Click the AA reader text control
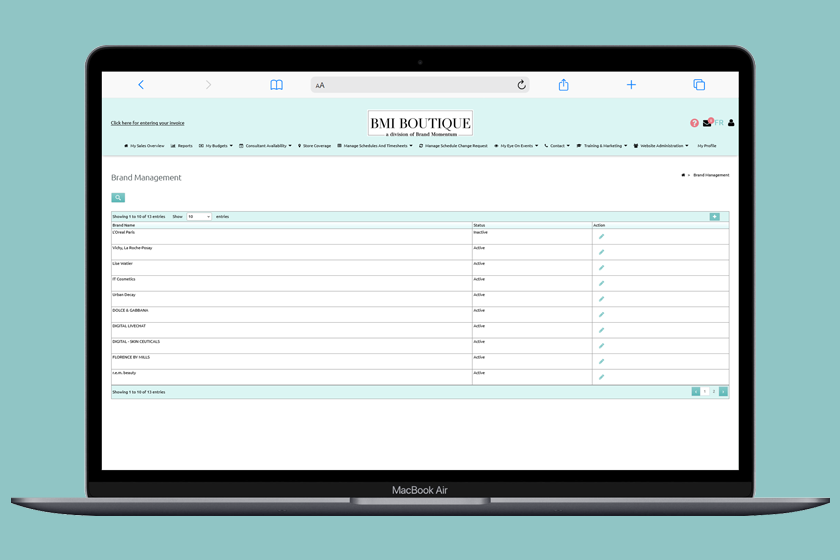The height and width of the screenshot is (560, 840). click(320, 85)
